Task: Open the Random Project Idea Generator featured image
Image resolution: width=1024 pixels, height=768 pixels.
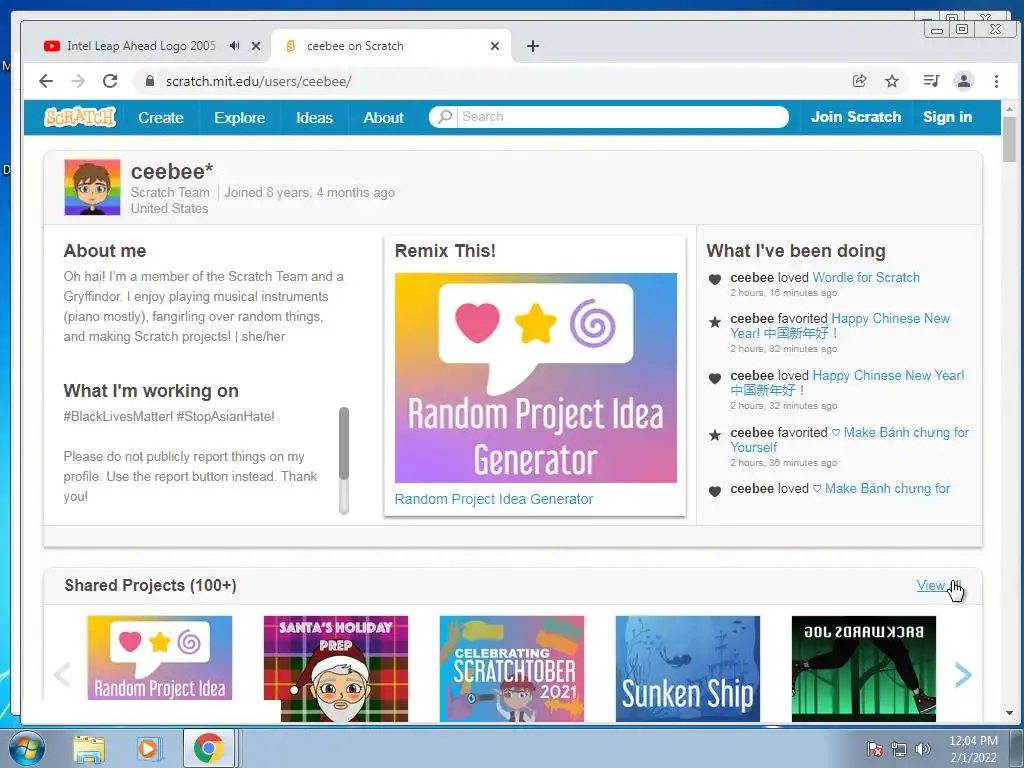Action: coord(536,378)
